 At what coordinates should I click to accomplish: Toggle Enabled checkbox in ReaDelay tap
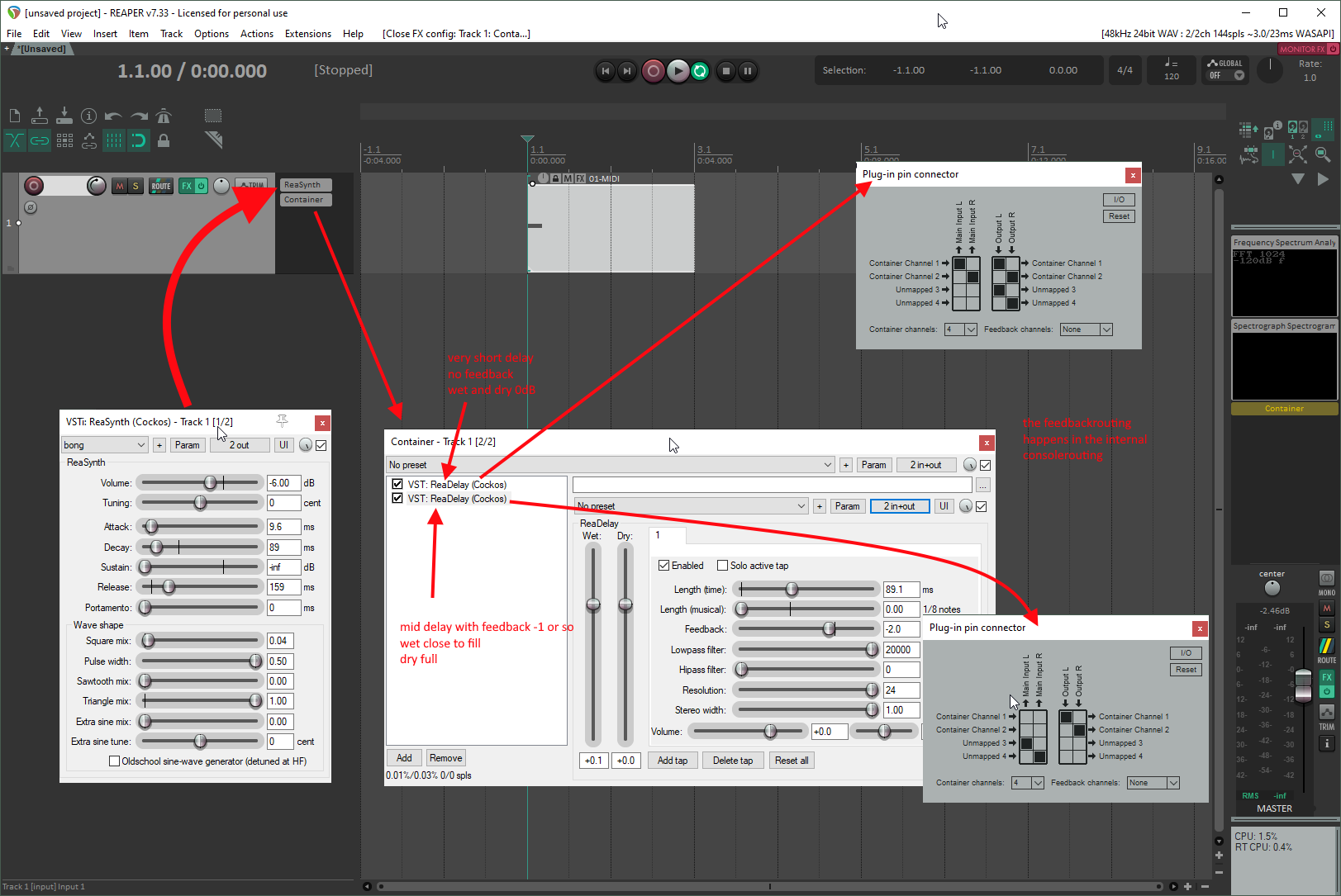pos(663,566)
